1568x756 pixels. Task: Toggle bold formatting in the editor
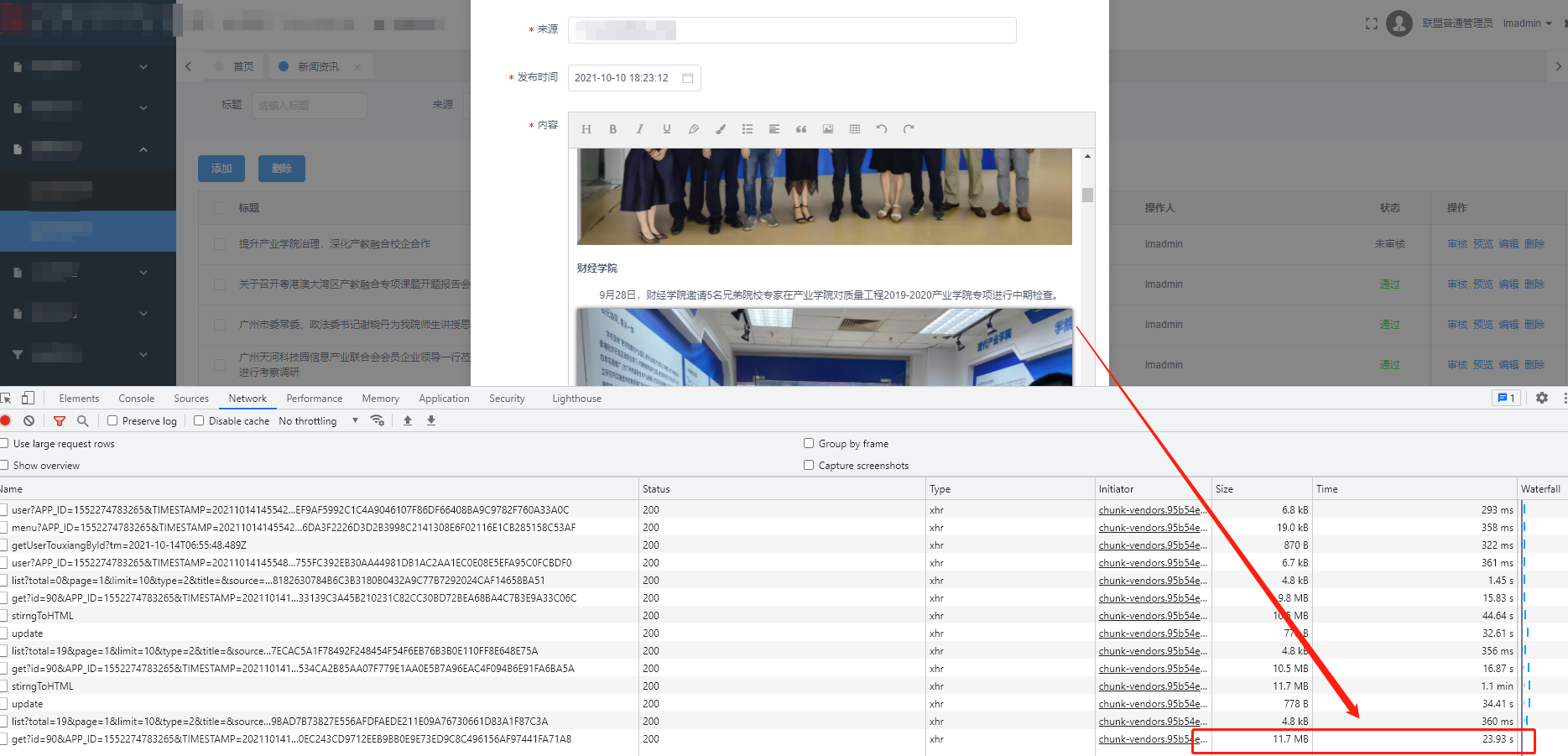(x=613, y=128)
